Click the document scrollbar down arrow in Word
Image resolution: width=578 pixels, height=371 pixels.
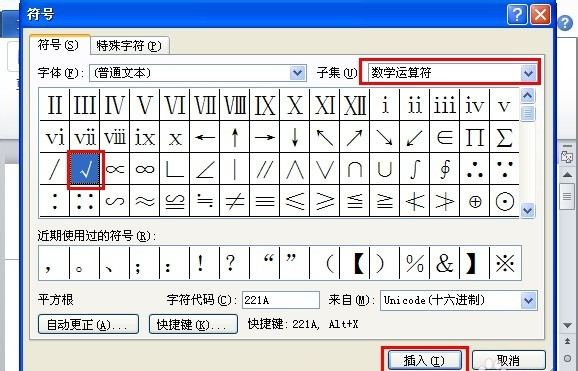click(567, 325)
